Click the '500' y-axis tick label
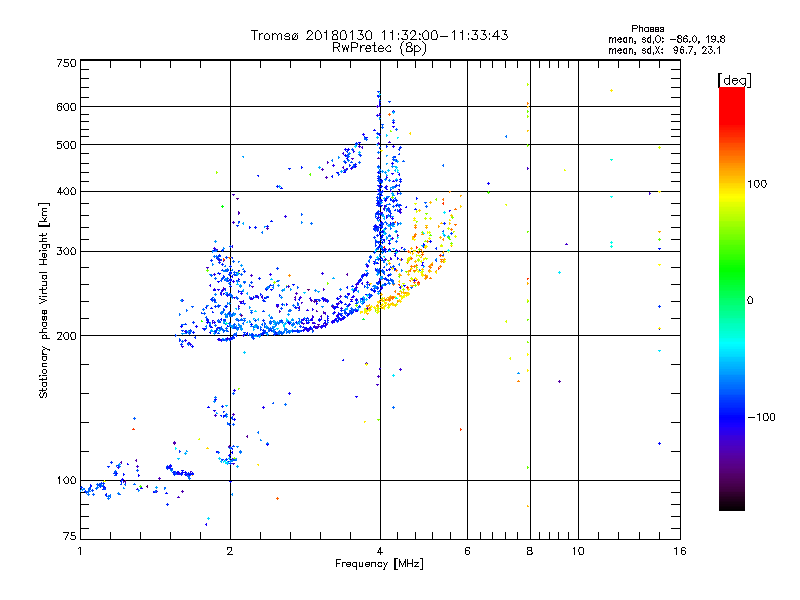The width and height of the screenshot is (800, 600). (66, 145)
